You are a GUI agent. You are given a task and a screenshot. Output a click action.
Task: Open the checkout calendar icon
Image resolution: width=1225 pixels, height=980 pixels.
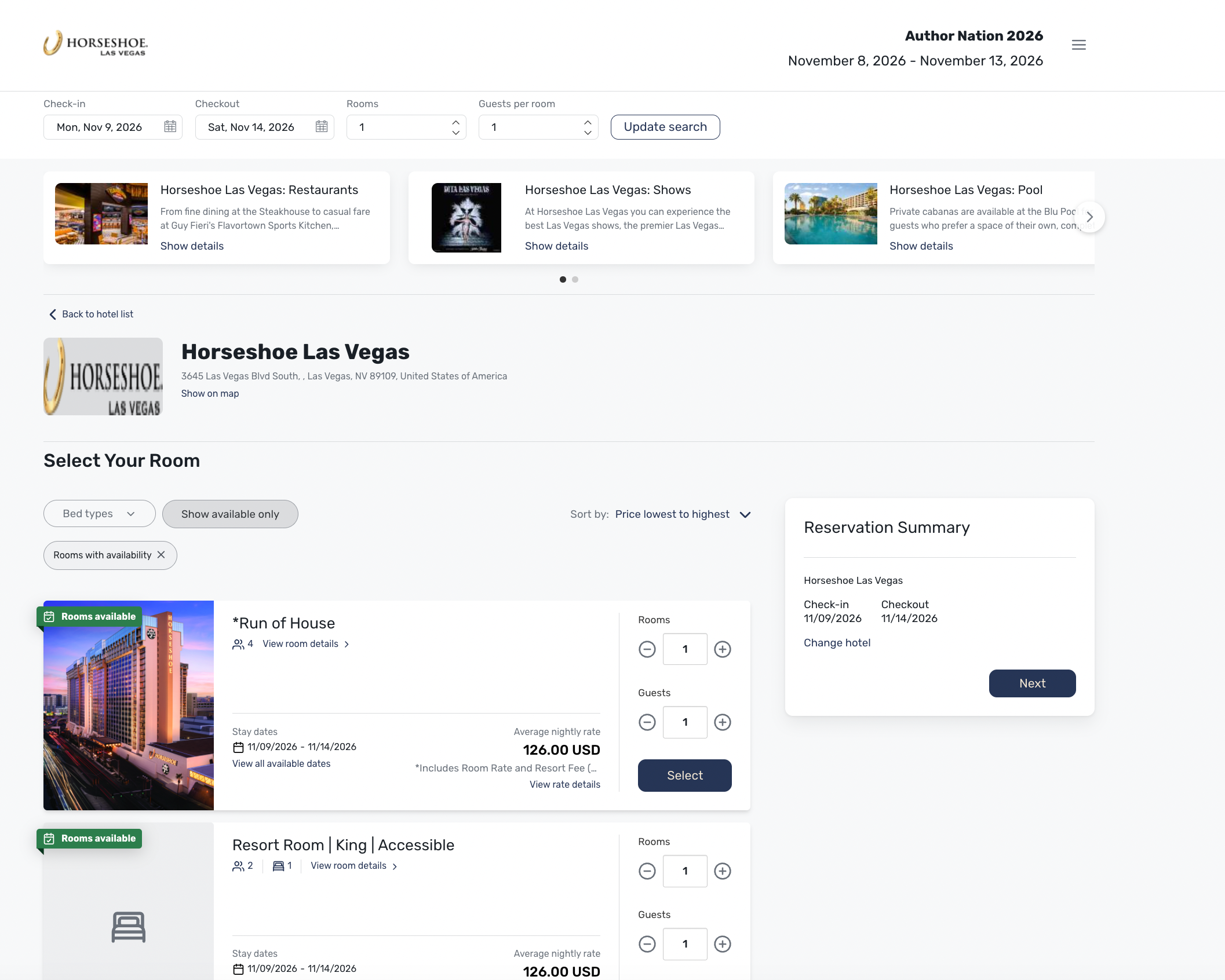[x=322, y=127]
